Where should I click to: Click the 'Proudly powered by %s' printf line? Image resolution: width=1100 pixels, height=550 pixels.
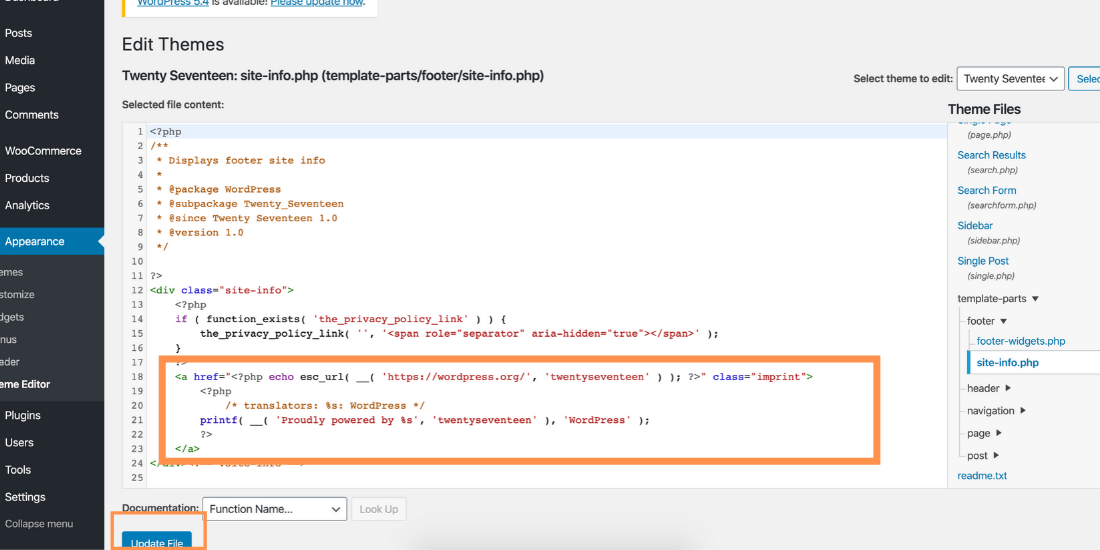425,420
